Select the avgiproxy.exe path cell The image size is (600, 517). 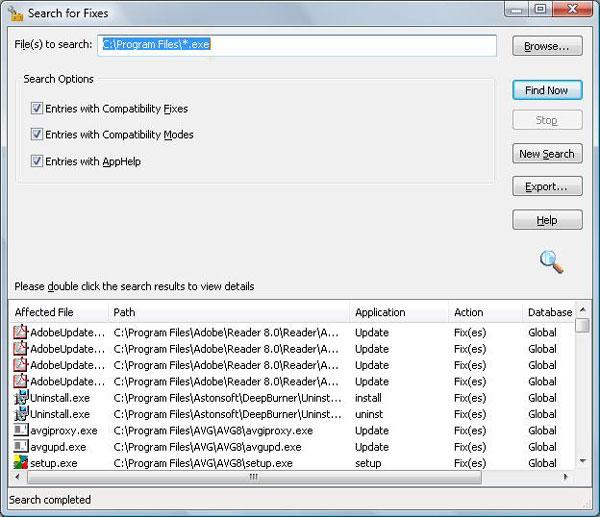tap(213, 431)
